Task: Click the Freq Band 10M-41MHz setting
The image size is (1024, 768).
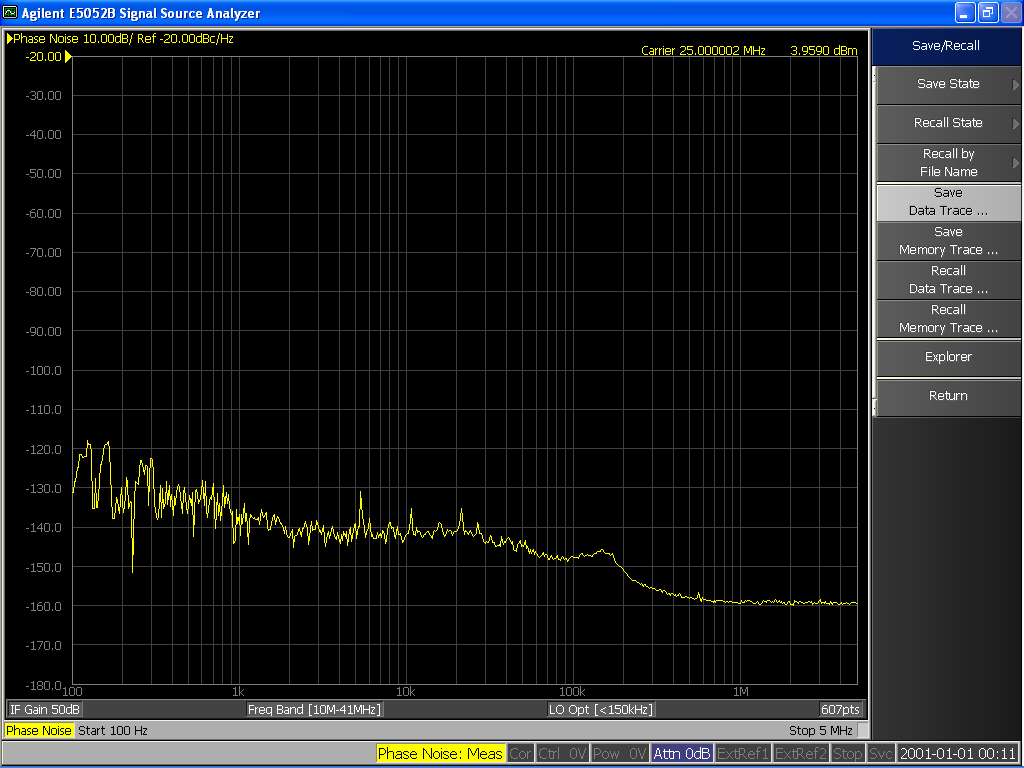Action: [315, 709]
